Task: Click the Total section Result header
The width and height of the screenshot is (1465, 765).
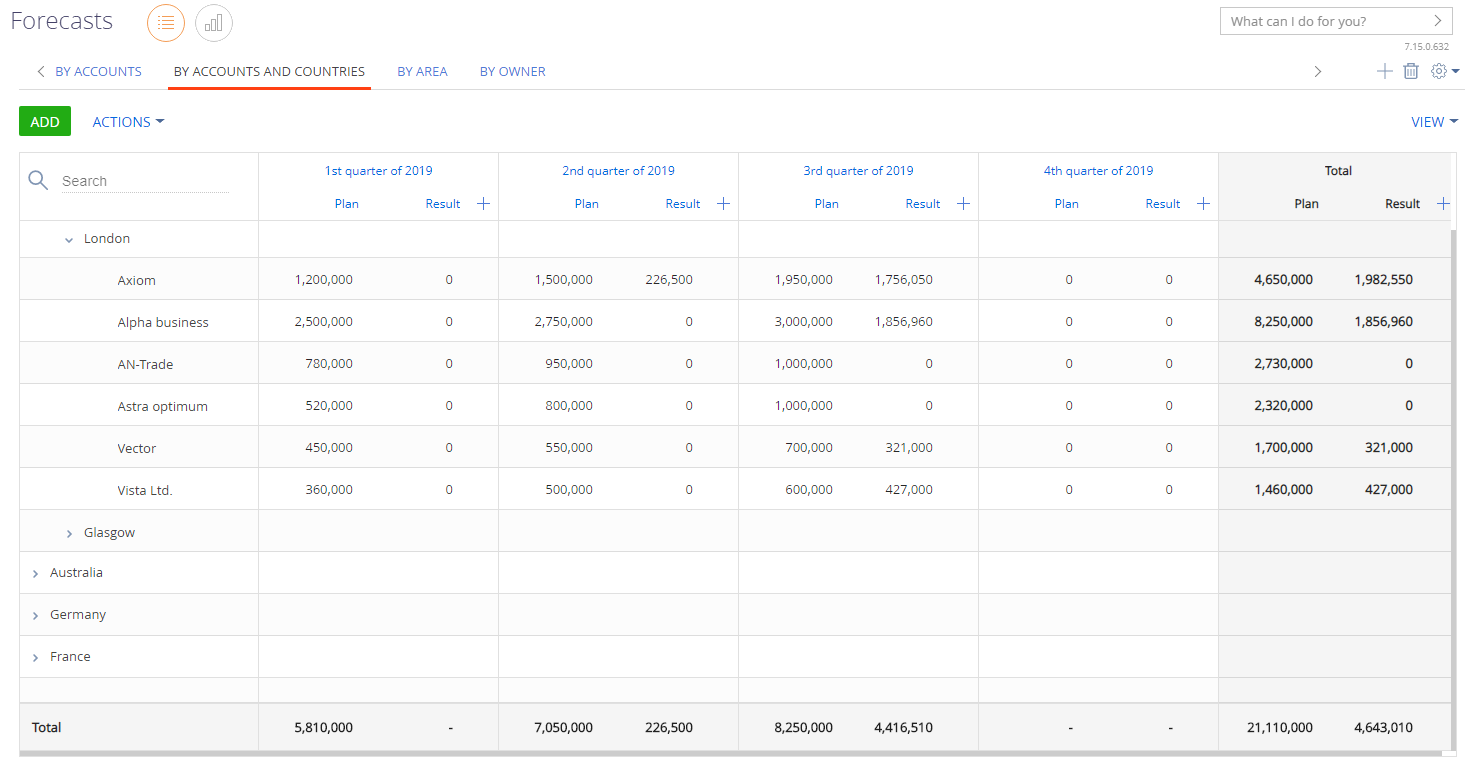Action: pos(1403,203)
